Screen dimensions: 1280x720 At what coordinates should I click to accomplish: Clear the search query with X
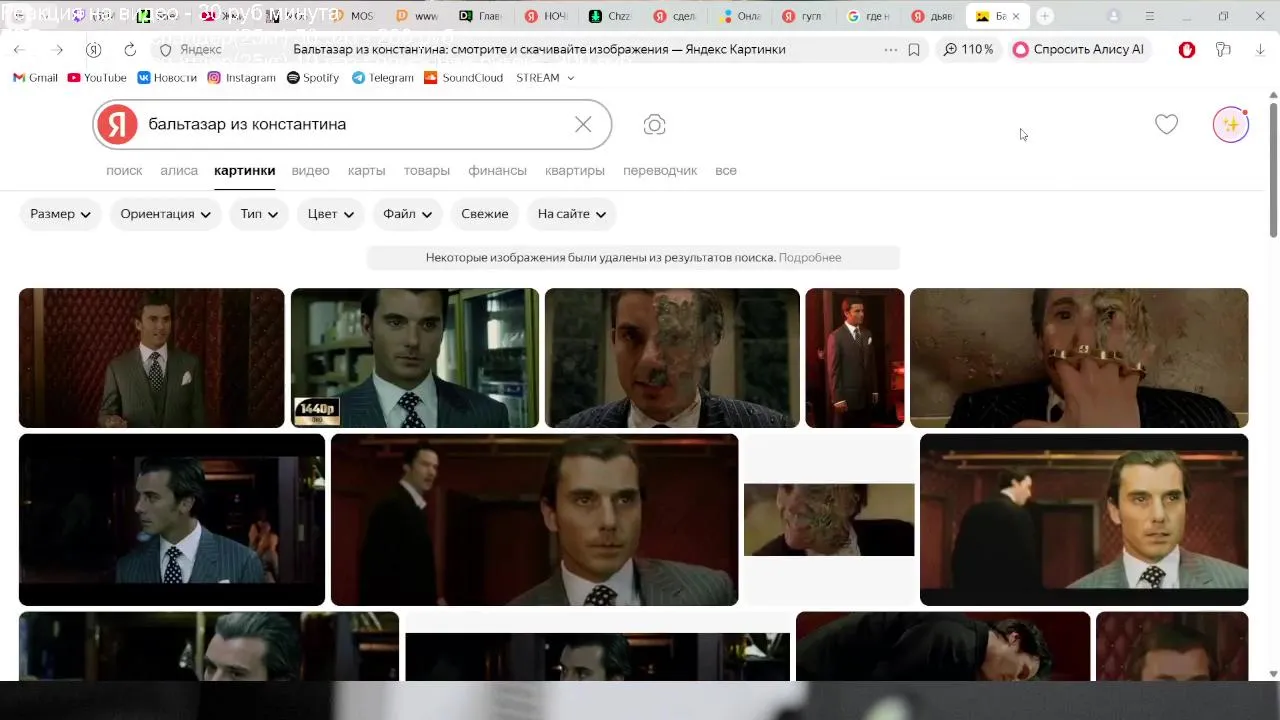pos(583,124)
